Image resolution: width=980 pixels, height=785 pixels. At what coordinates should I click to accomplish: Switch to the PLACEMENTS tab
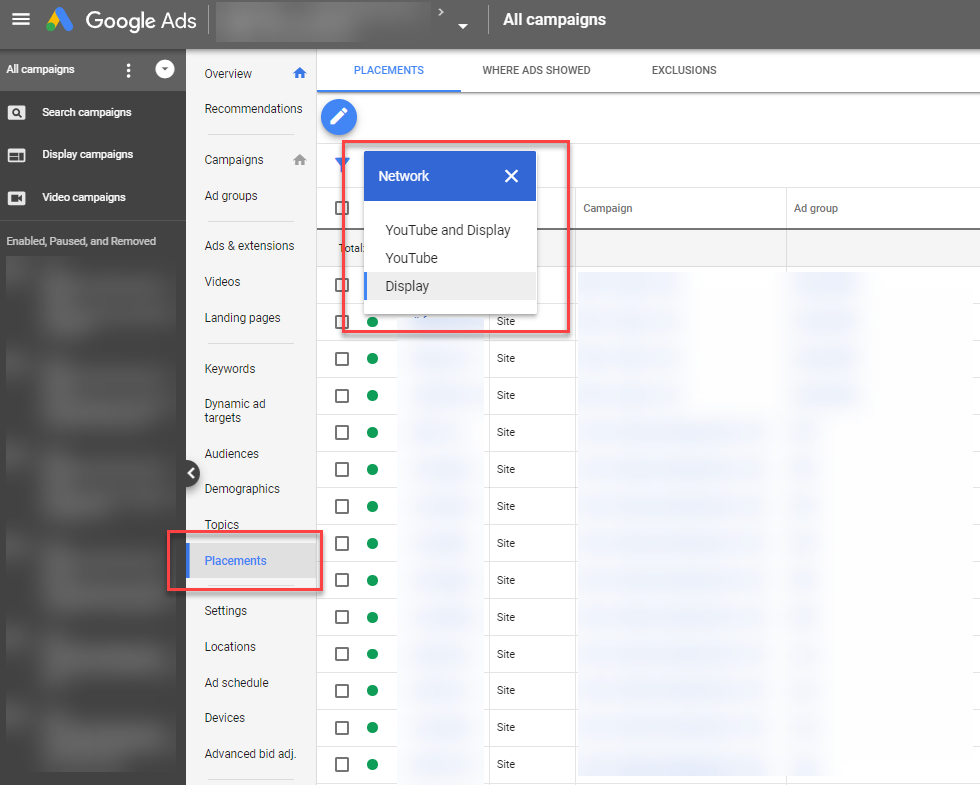pos(389,71)
